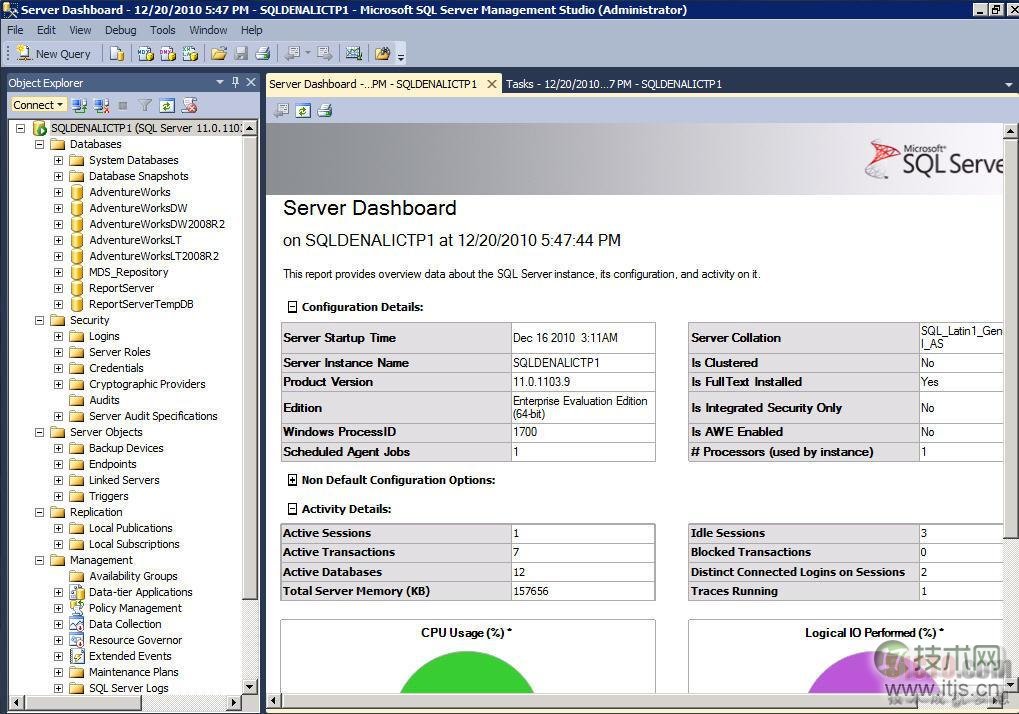Open the File menu
Screen dimensions: 1019x714
pyautogui.click(x=15, y=30)
